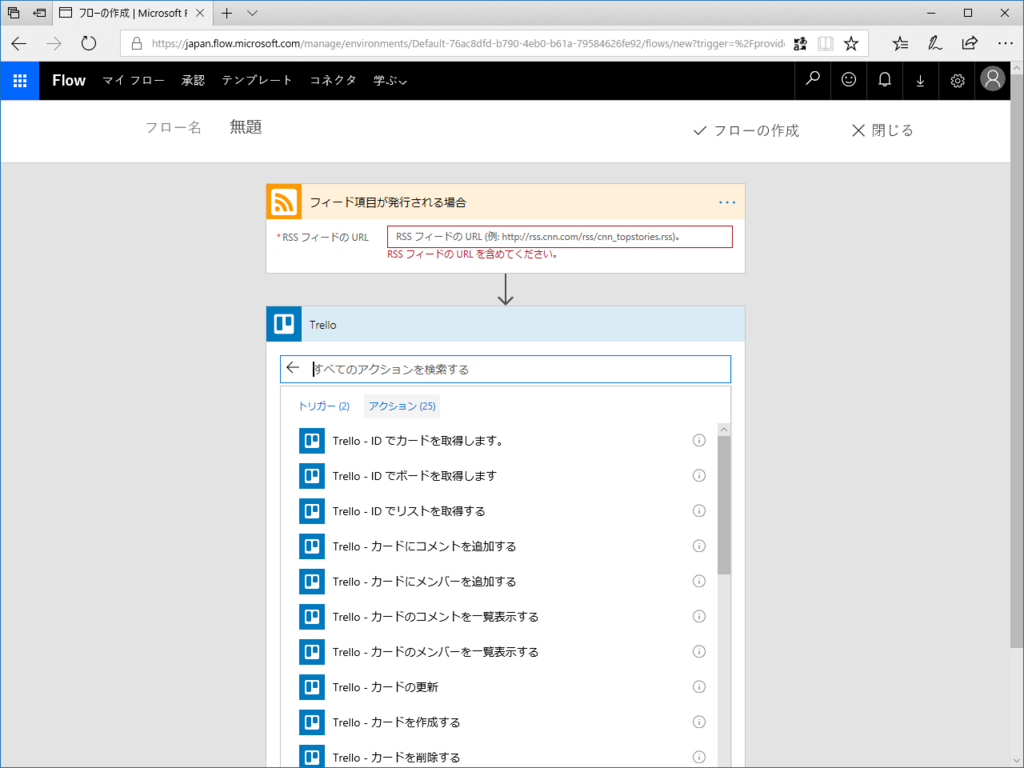The image size is (1024, 768).
Task: Click the Flow home logo
Action: coord(69,80)
